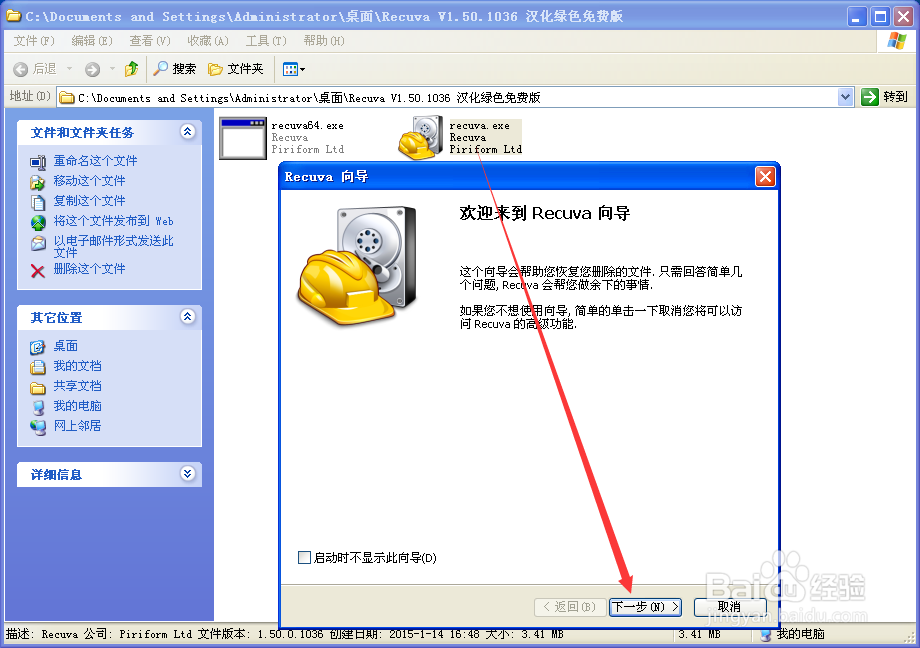Close the Recuva wizard dialog
The height and width of the screenshot is (648, 920).
point(765,176)
